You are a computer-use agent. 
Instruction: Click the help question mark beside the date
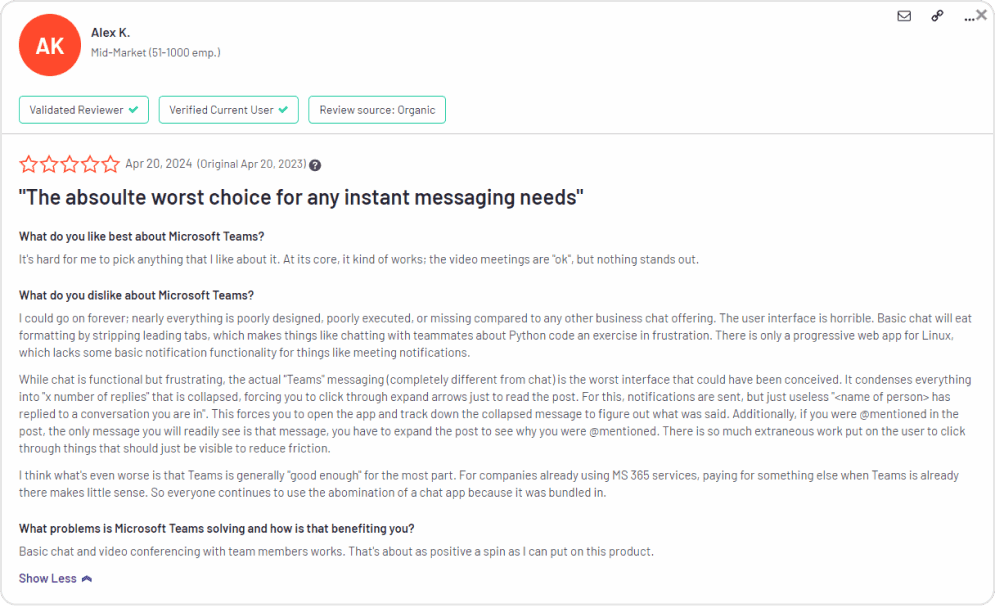pos(315,164)
